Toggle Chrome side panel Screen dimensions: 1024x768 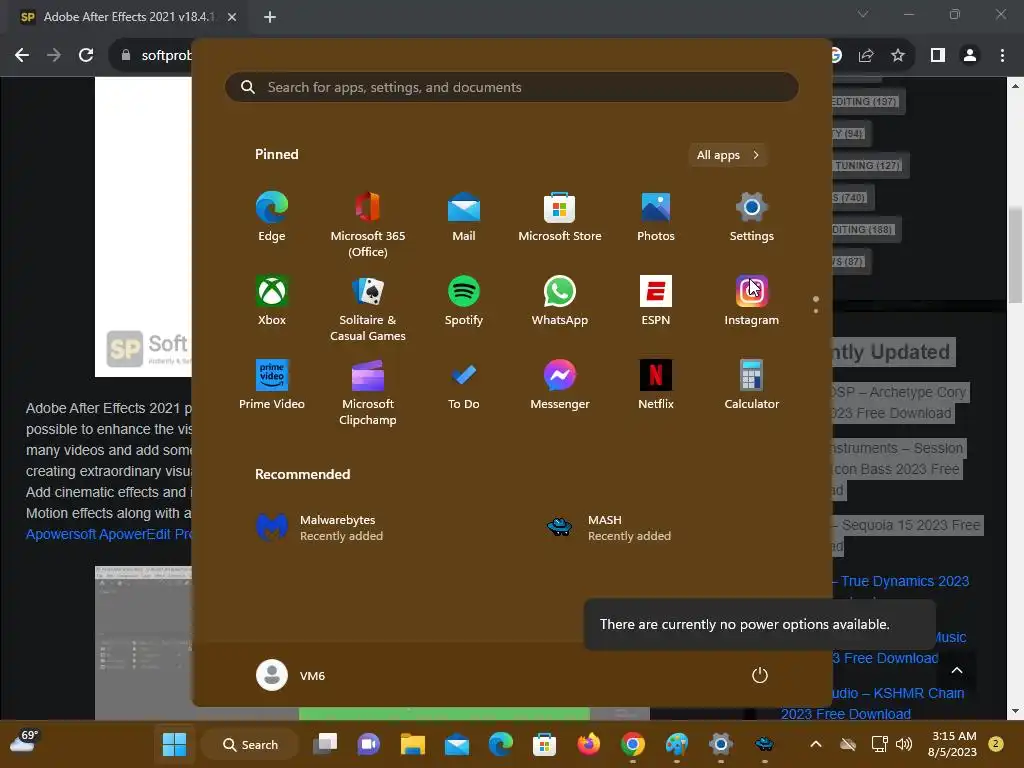938,56
